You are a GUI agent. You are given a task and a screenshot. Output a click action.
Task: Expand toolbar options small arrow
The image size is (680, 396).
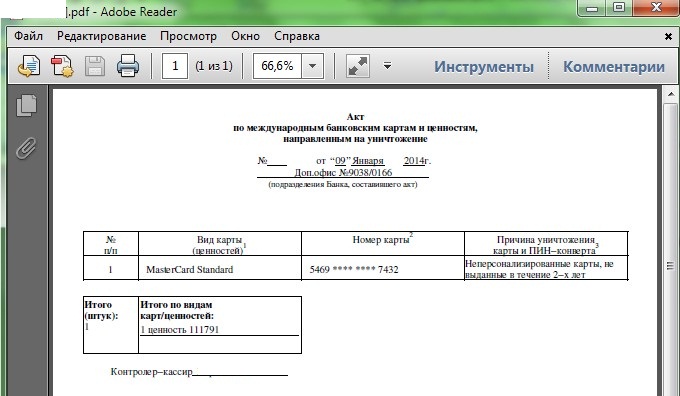(x=388, y=65)
